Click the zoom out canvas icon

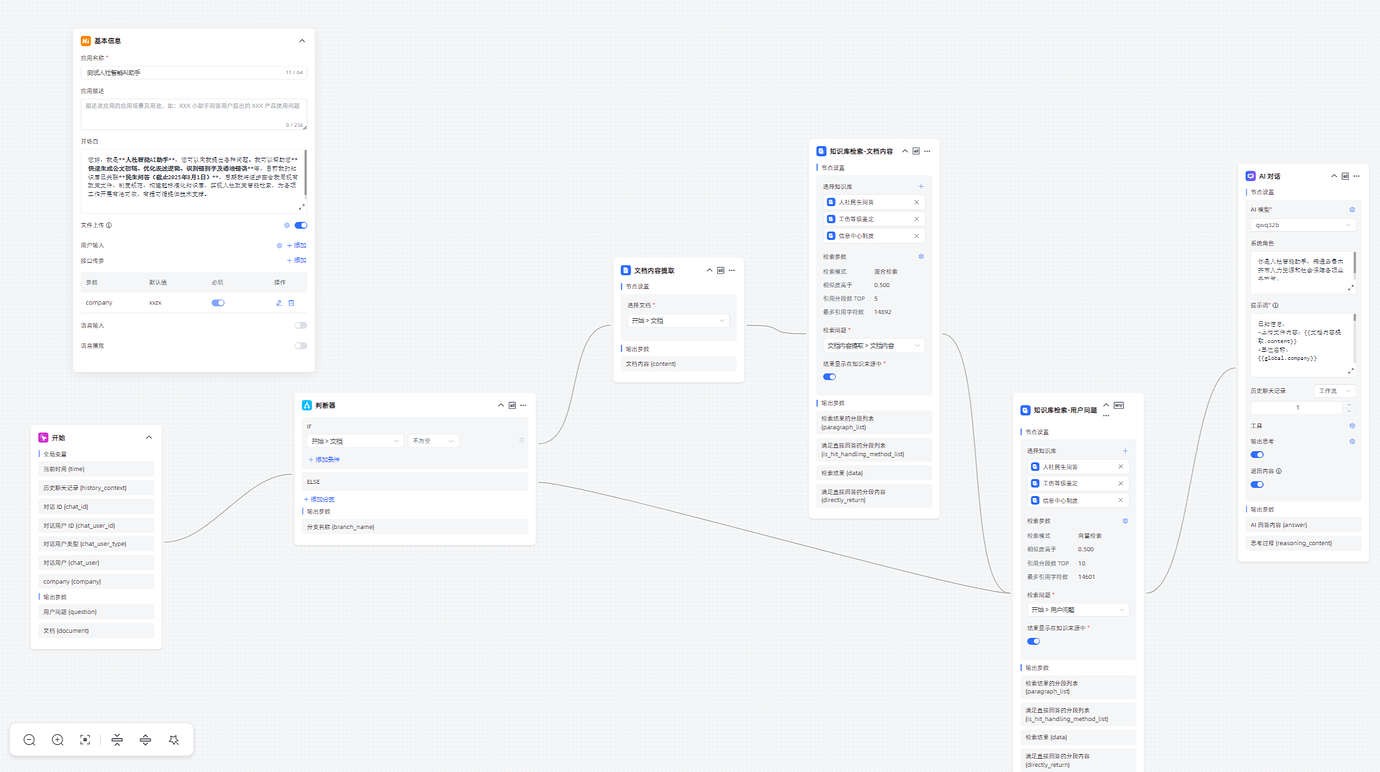30,740
